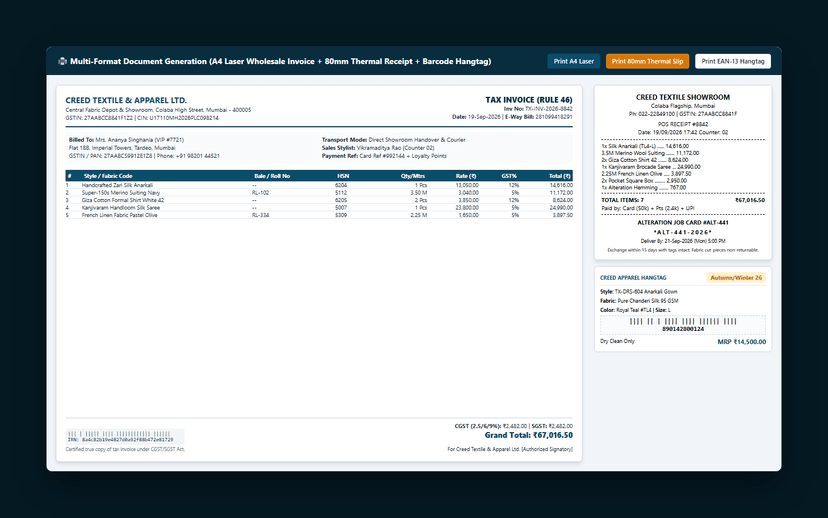Click the Handcrafted Zari Silk Anarkali row
The height and width of the screenshot is (518, 828).
pos(319,185)
